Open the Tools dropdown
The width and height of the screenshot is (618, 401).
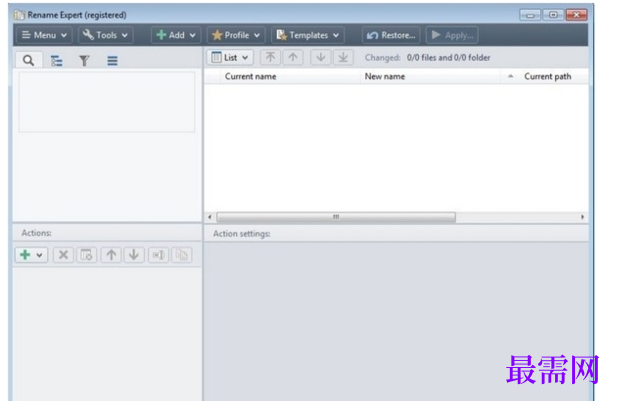[x=105, y=35]
